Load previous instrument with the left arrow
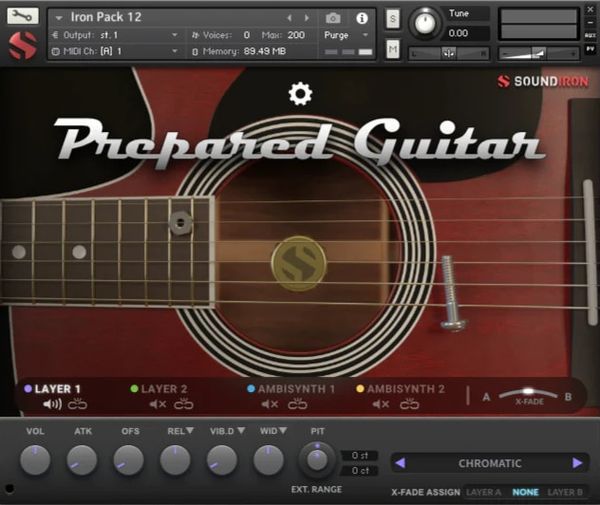 (289, 18)
